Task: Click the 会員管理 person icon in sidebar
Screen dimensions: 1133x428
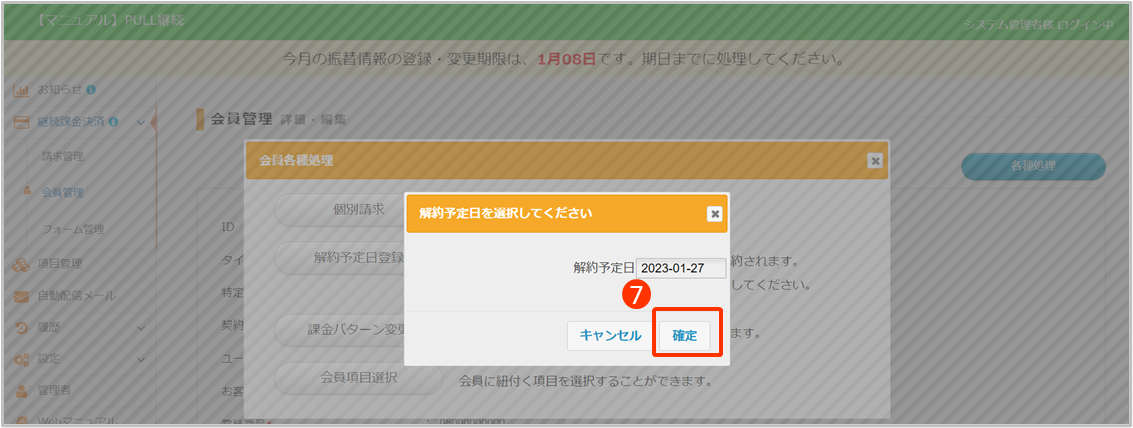Action: (28, 192)
